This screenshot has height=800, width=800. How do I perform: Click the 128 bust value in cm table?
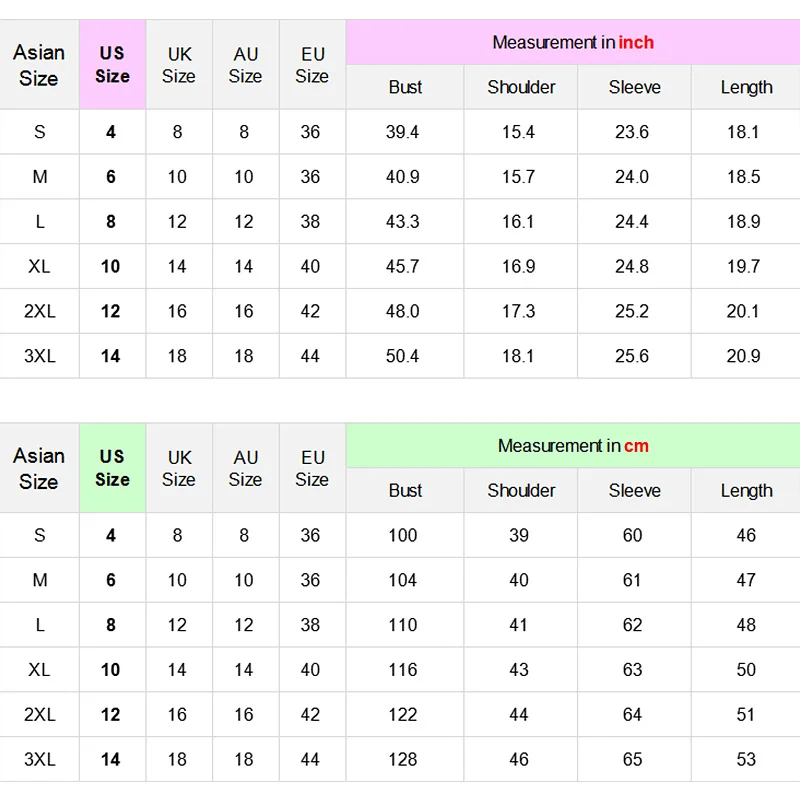click(403, 759)
